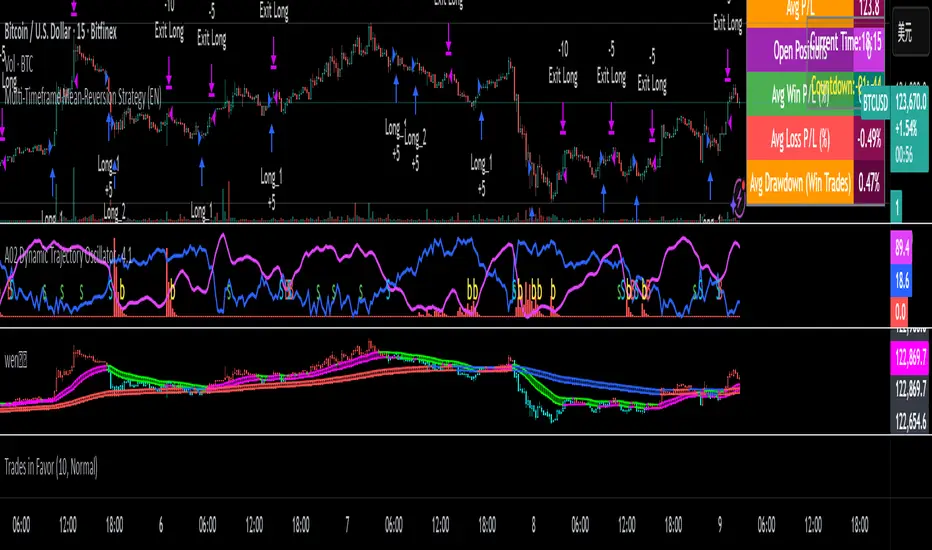Click the date label 9 on the time axis

coord(720,525)
